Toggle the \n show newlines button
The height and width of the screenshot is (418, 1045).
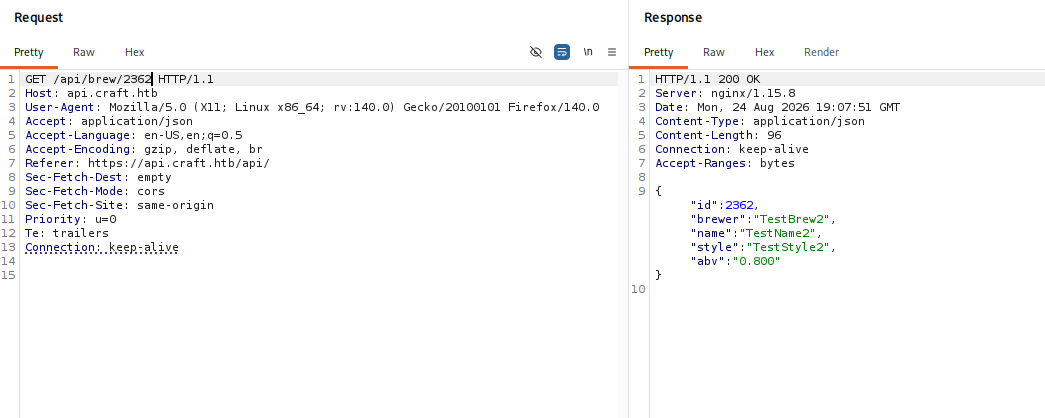[x=588, y=51]
